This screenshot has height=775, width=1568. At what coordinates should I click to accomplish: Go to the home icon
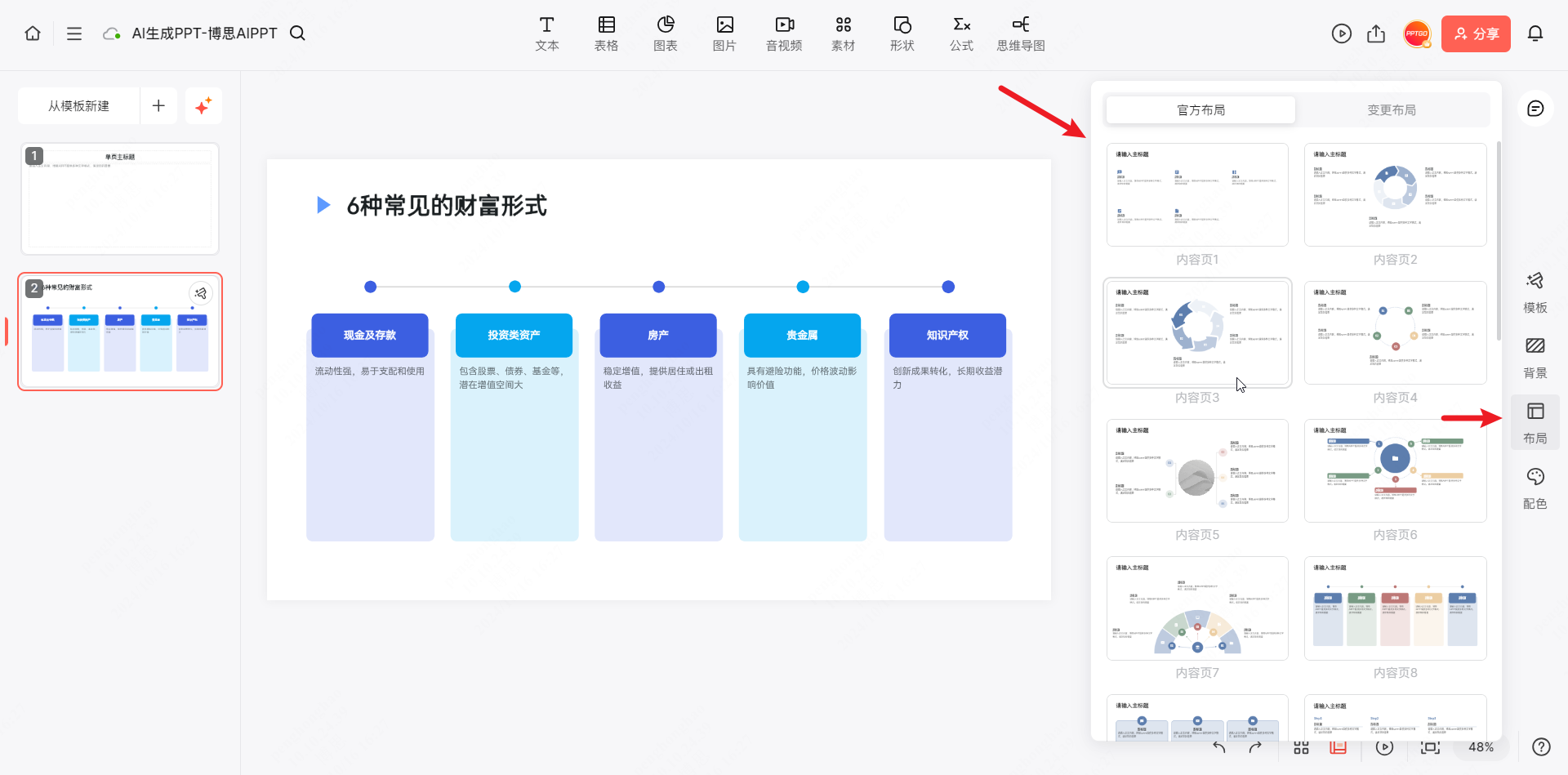point(33,33)
